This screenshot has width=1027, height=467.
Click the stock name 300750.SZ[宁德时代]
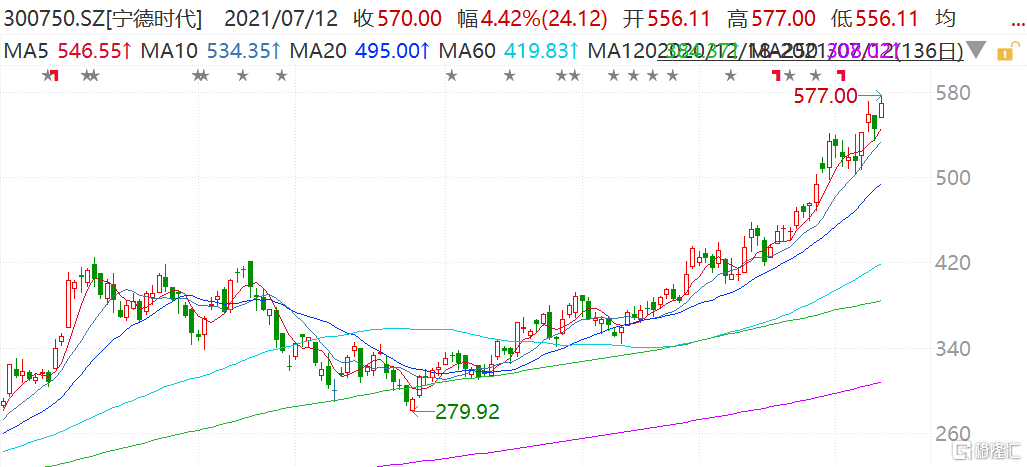click(103, 20)
